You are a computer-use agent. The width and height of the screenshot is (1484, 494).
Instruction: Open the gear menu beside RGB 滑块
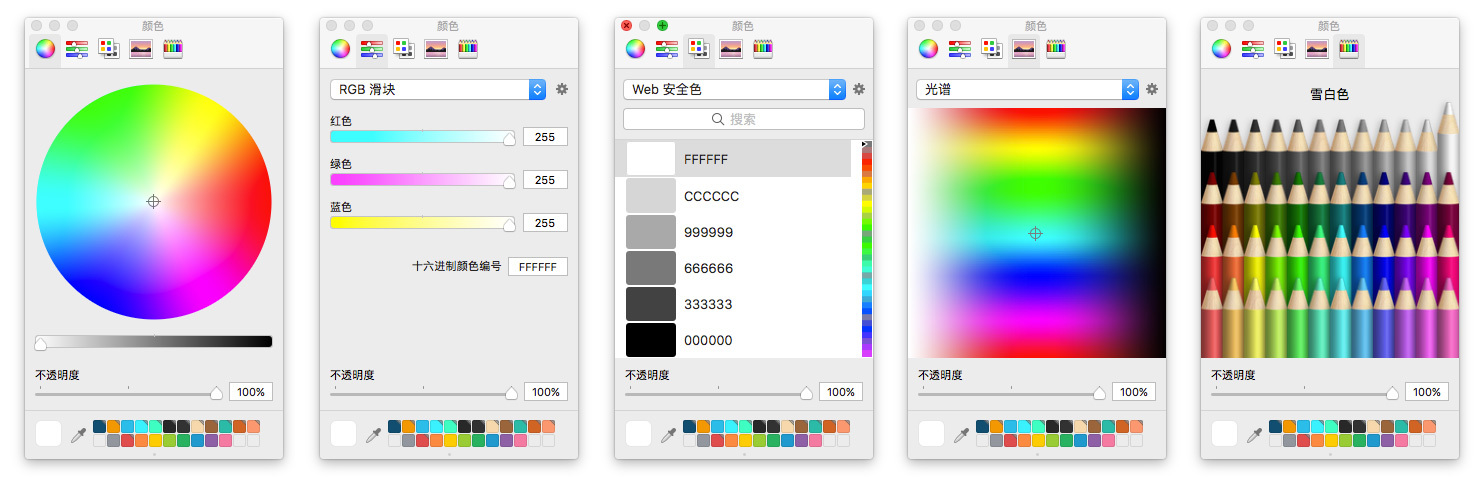pos(562,89)
